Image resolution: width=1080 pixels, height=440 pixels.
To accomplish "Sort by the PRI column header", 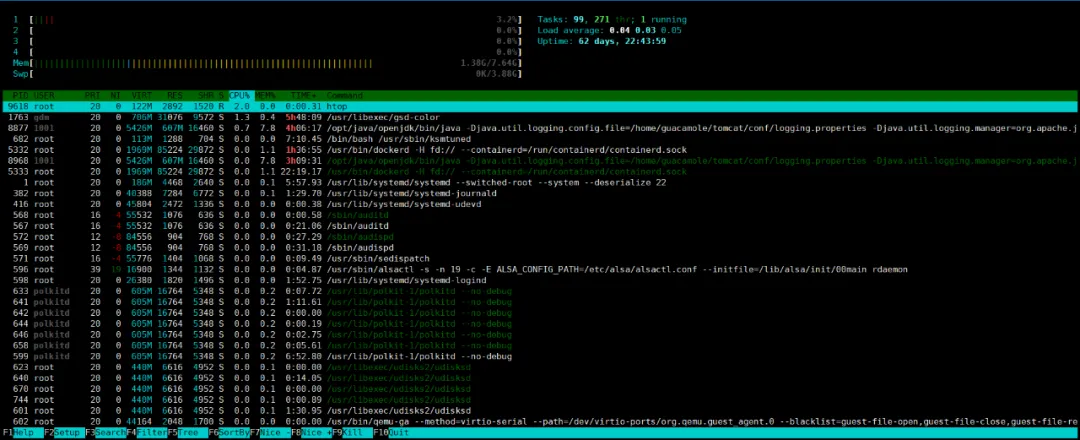I will tap(92, 96).
